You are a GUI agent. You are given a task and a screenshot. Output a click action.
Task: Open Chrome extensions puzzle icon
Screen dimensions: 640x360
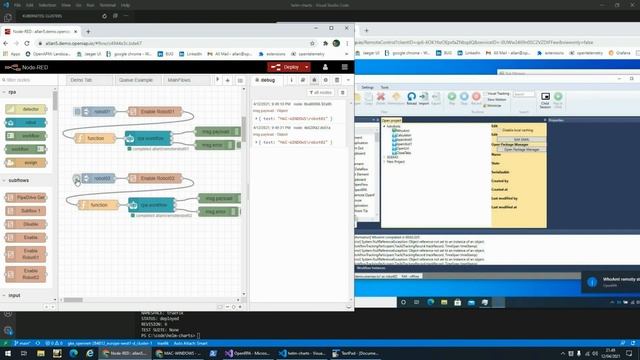pos(325,43)
